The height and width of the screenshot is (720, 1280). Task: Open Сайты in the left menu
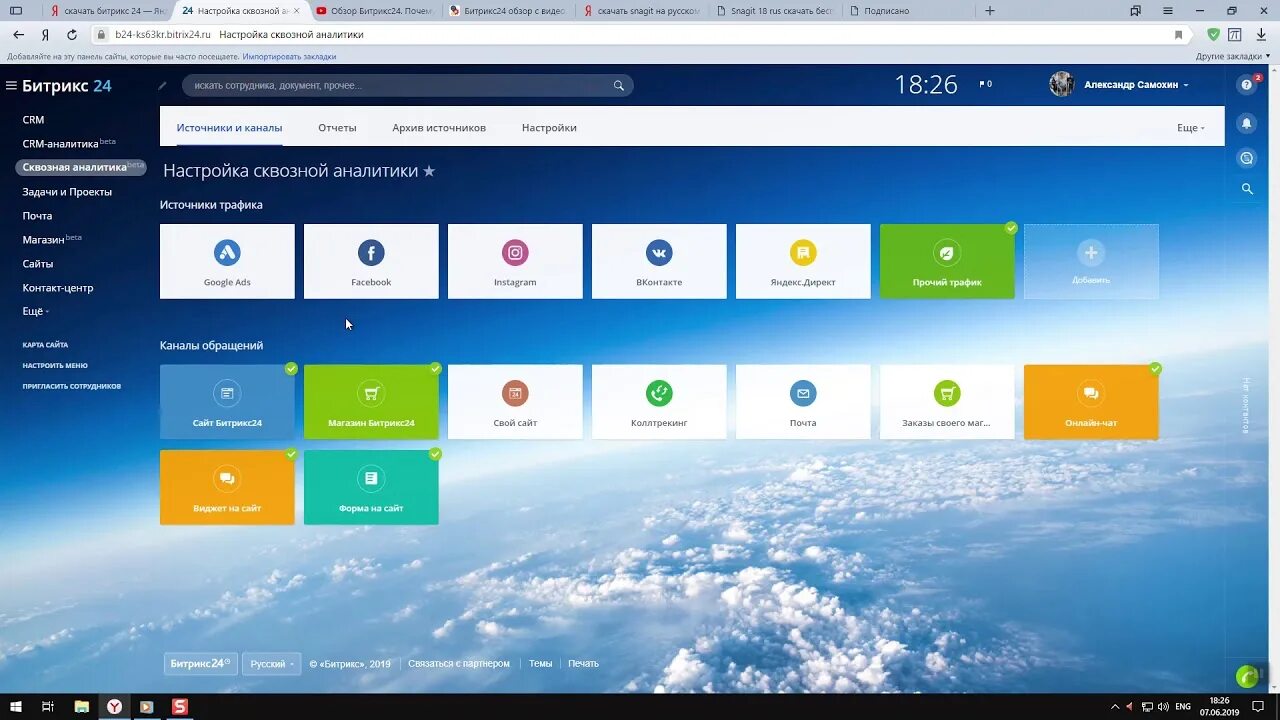click(x=37, y=264)
